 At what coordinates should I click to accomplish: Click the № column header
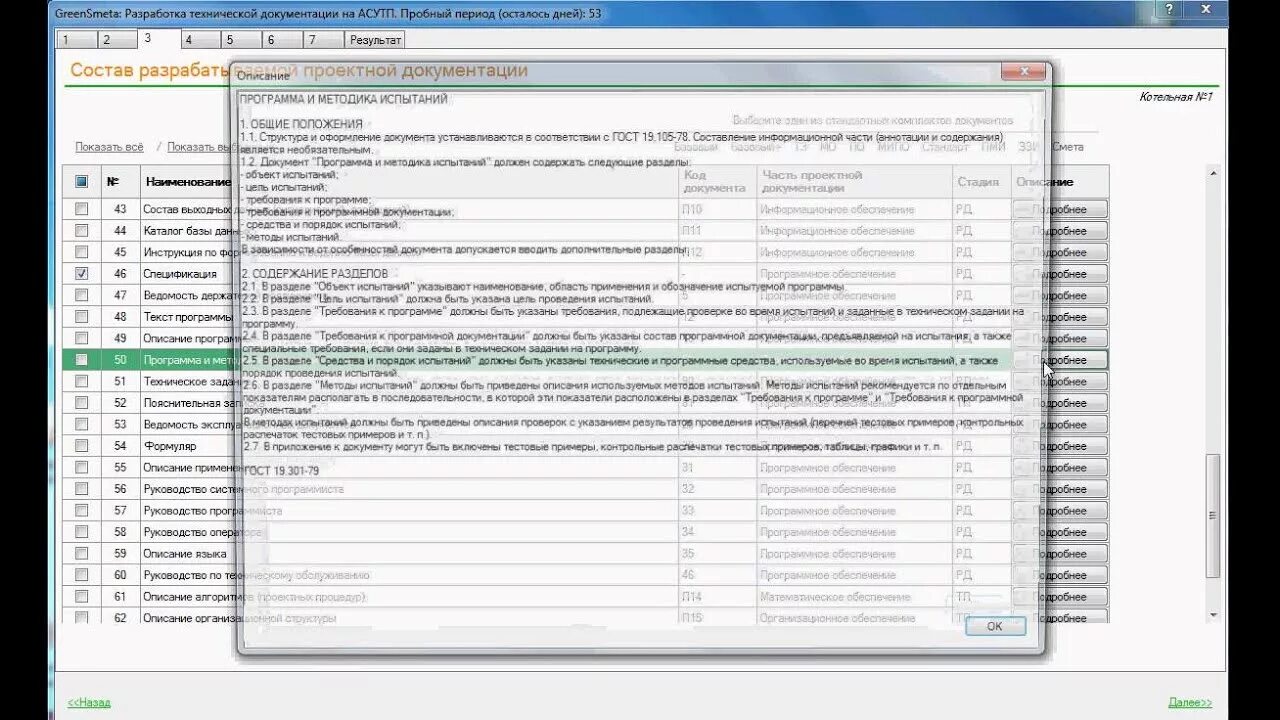[113, 182]
